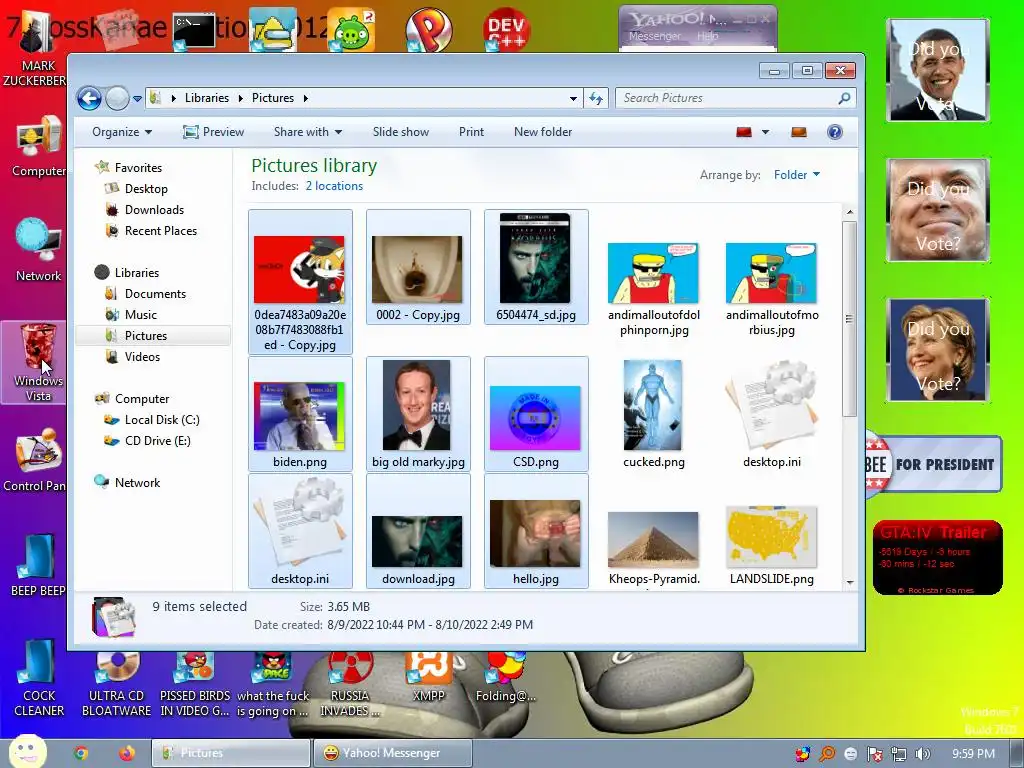Open the Folding@... desktop shortcut

505,678
